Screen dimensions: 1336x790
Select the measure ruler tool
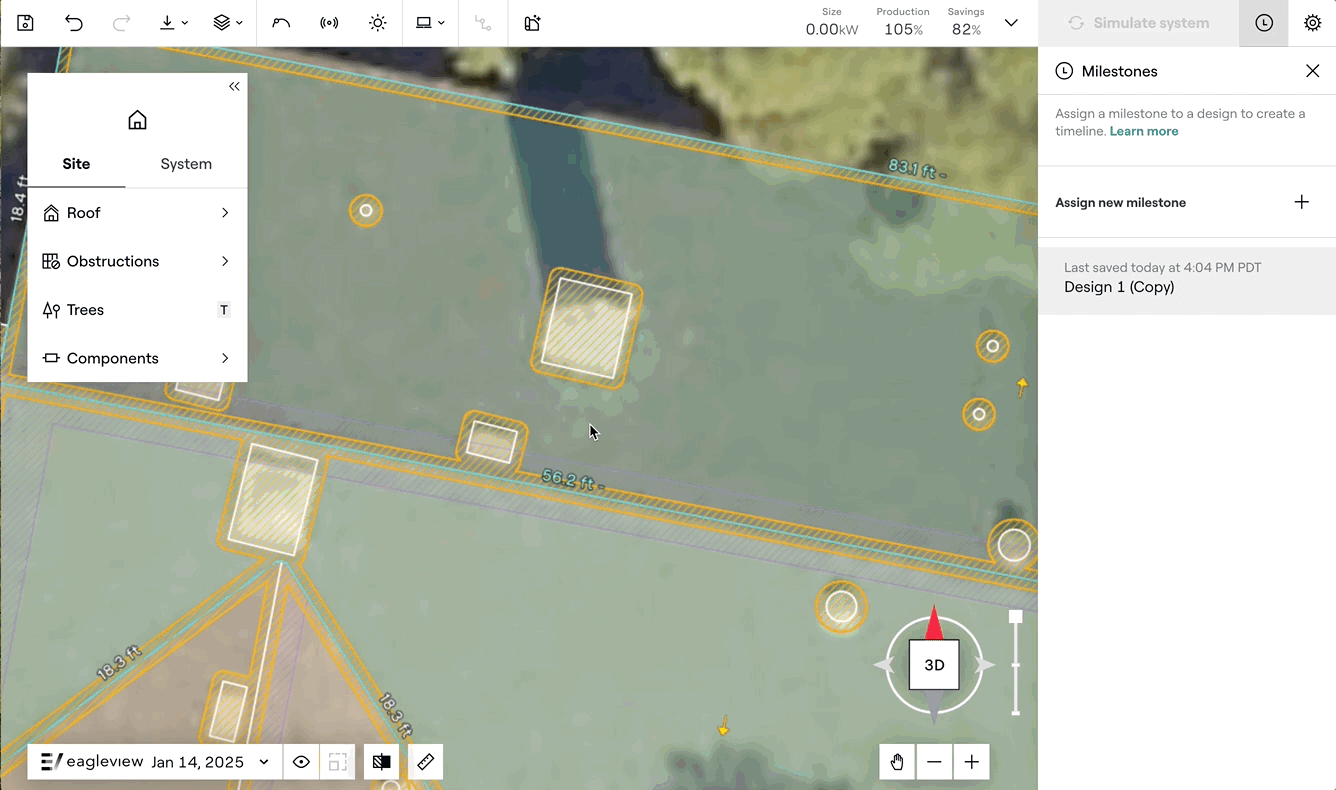pyautogui.click(x=425, y=762)
